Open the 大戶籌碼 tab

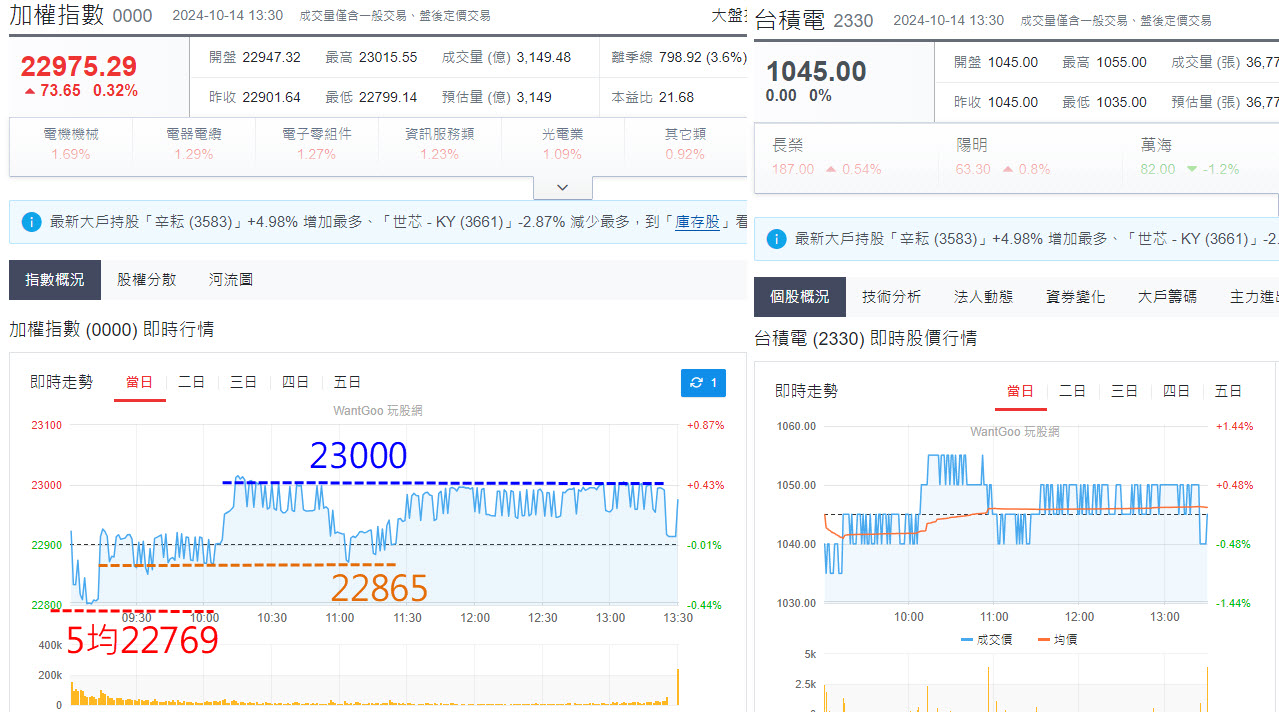point(1167,297)
